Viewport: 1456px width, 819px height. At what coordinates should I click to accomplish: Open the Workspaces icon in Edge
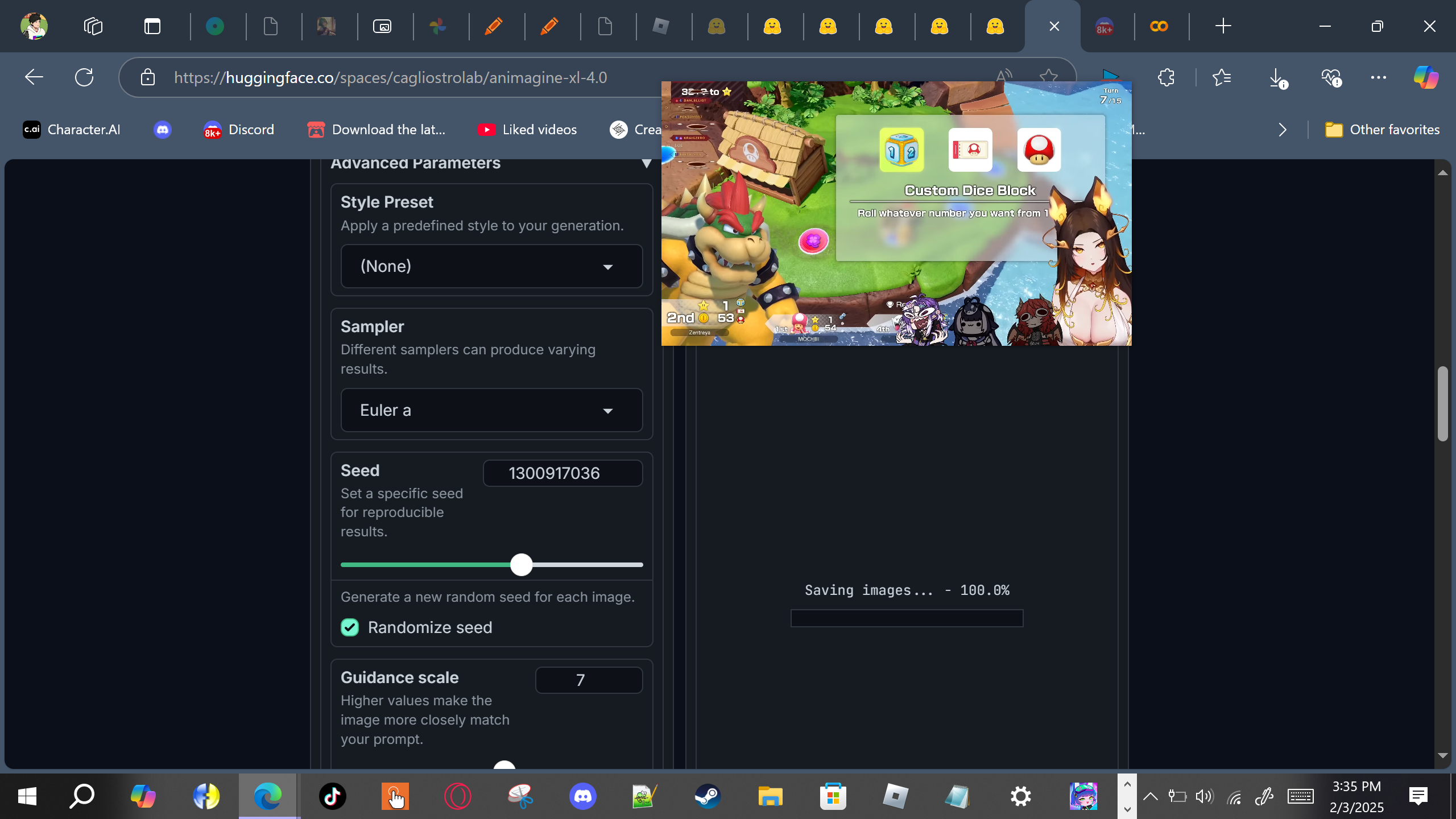[93, 26]
